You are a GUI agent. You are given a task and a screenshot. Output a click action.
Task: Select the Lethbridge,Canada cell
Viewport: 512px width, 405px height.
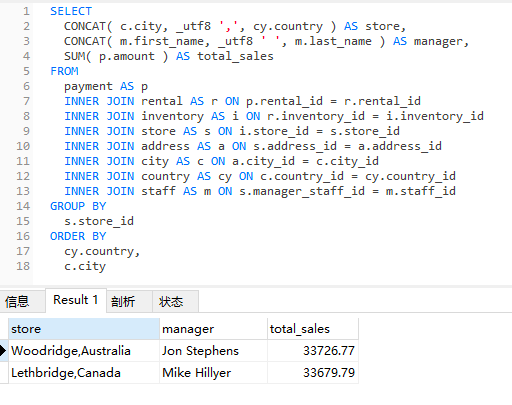click(x=84, y=373)
